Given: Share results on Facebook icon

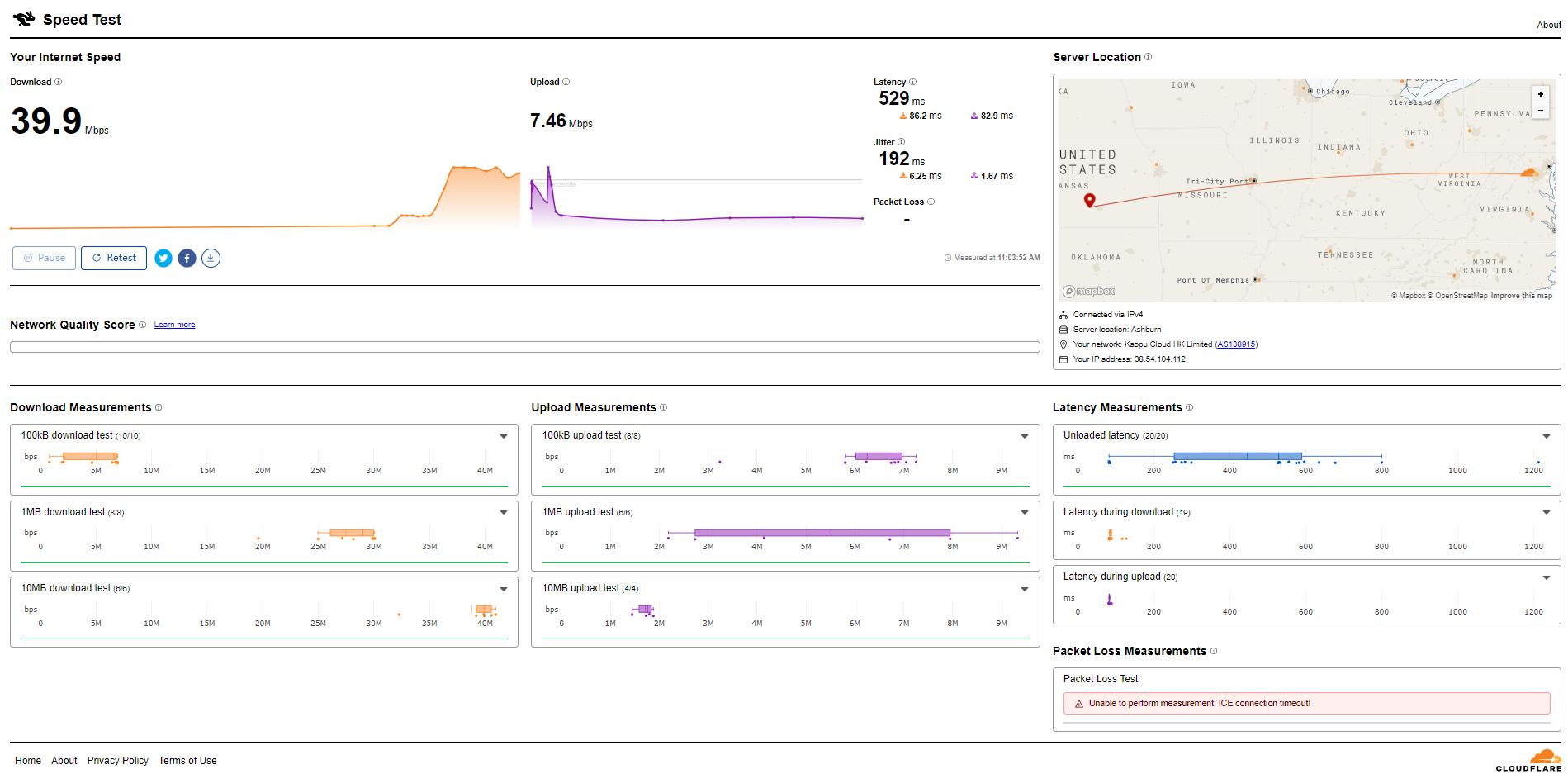Looking at the screenshot, I should click(187, 259).
